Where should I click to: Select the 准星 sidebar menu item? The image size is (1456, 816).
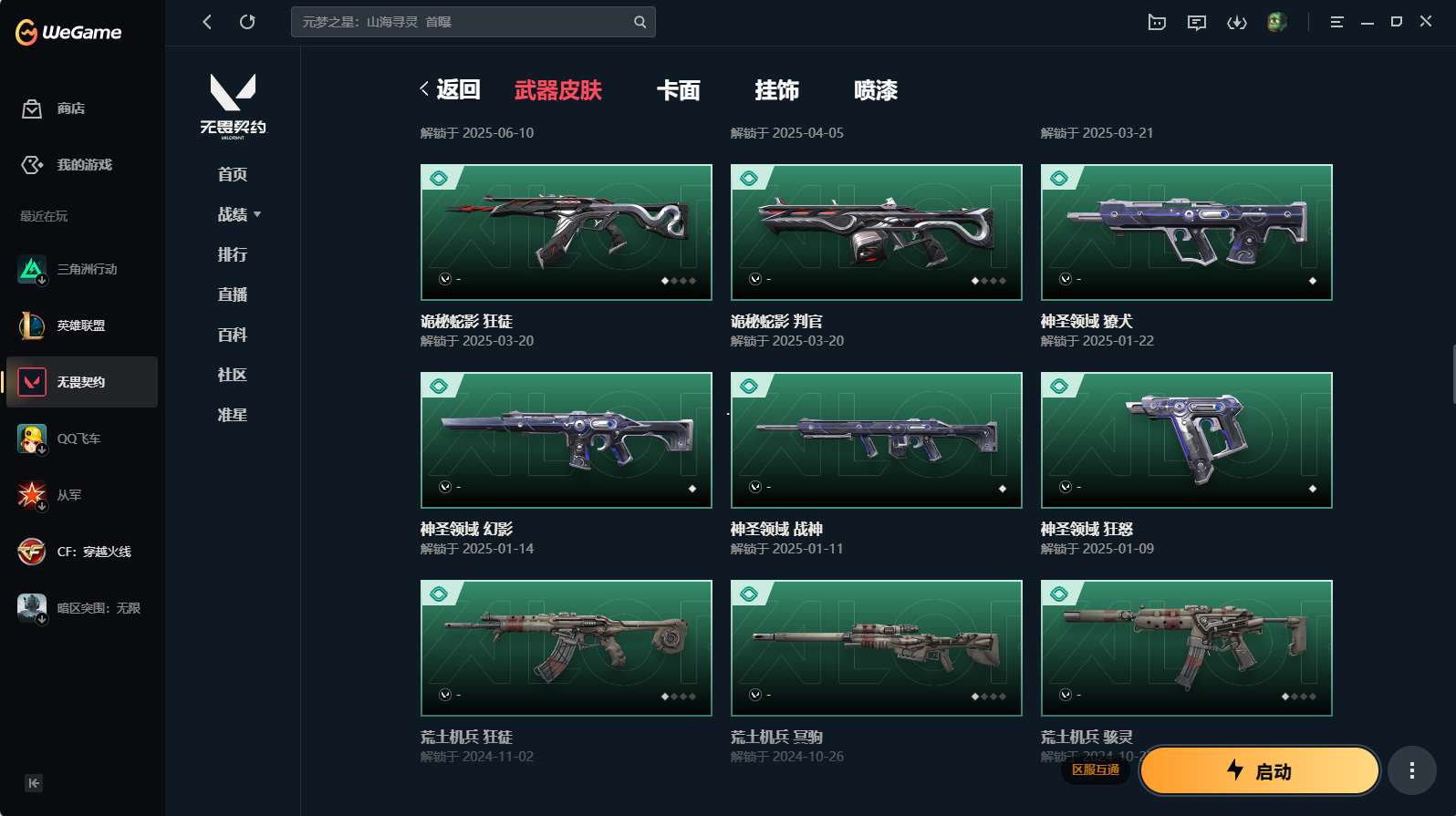[x=233, y=415]
